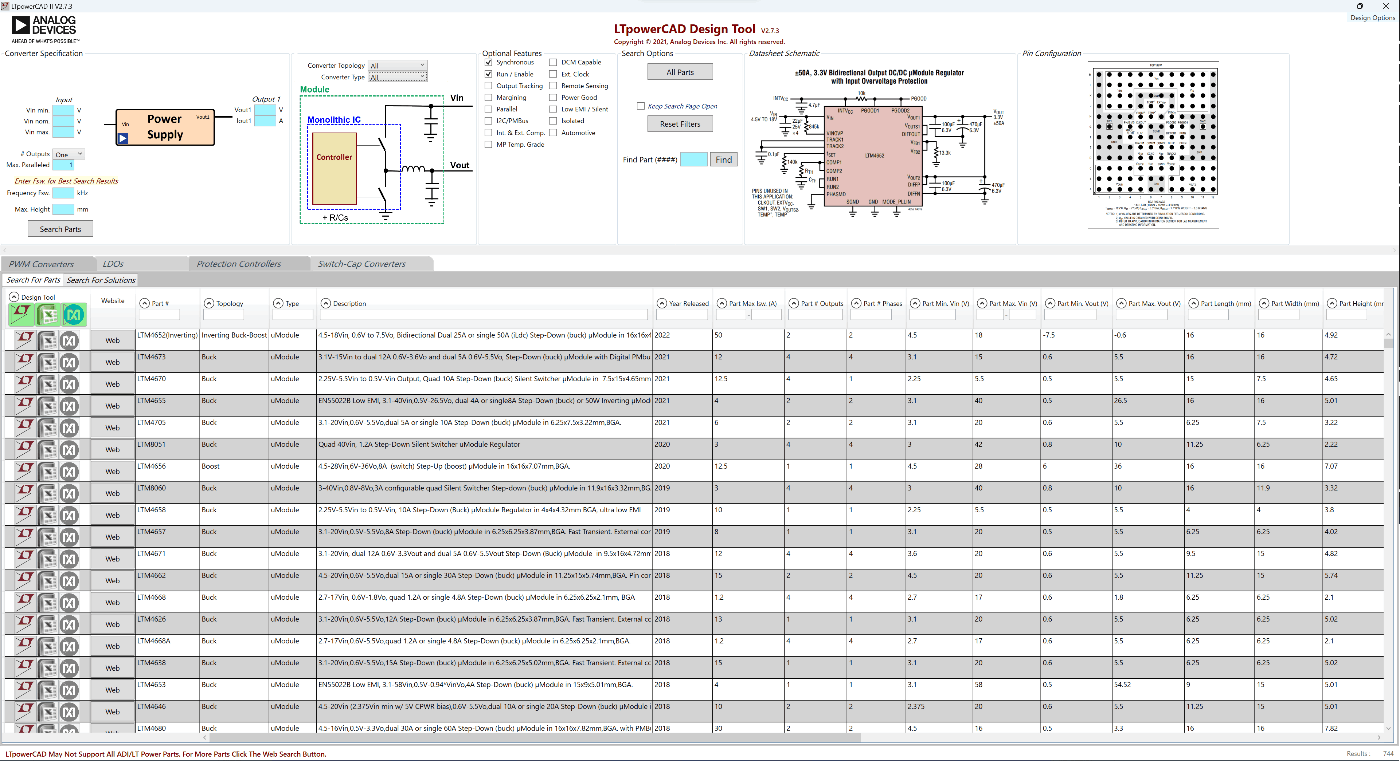The height and width of the screenshot is (761, 1400).
Task: Click Web button for LTM4705 row
Action: [113, 427]
